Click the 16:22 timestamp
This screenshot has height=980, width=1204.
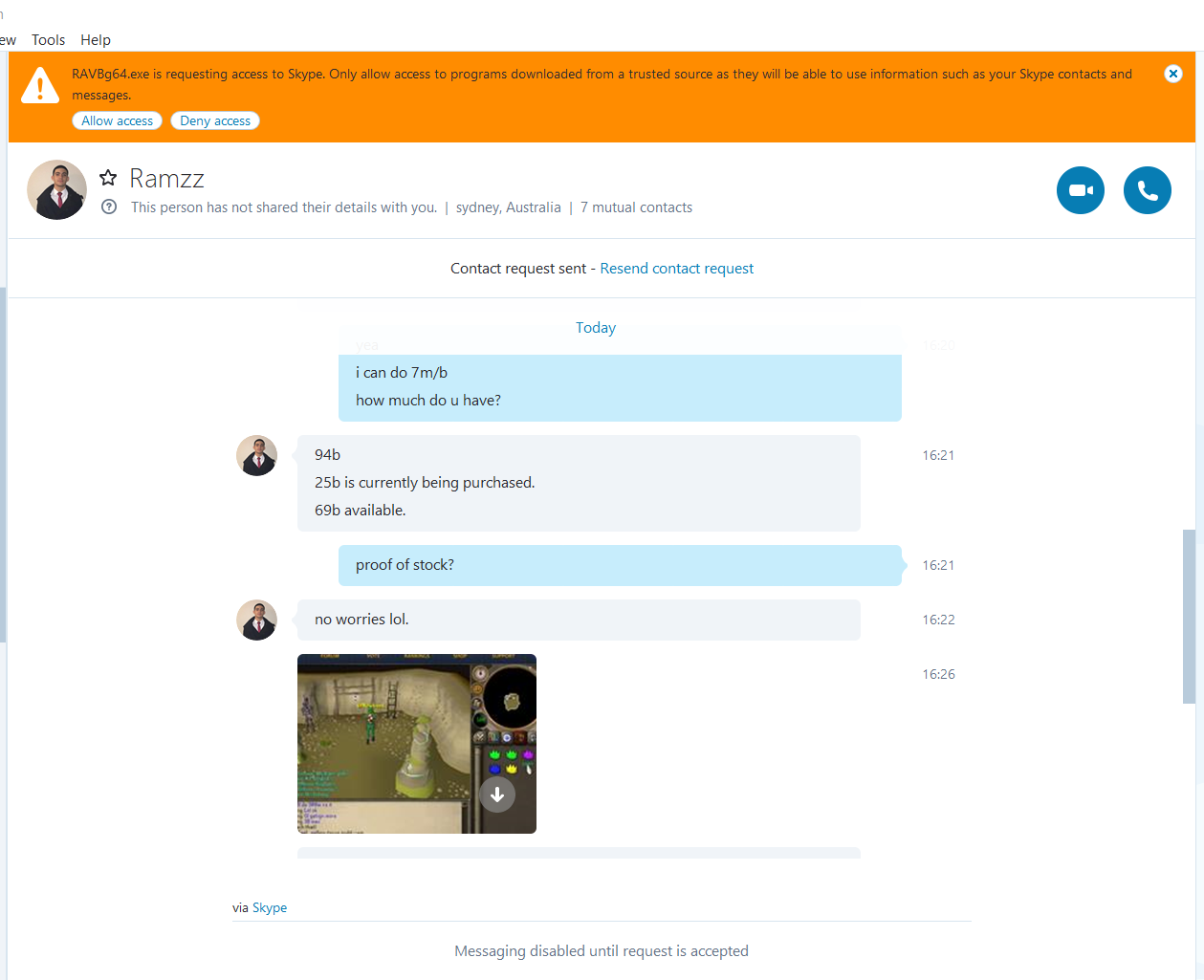tap(938, 620)
